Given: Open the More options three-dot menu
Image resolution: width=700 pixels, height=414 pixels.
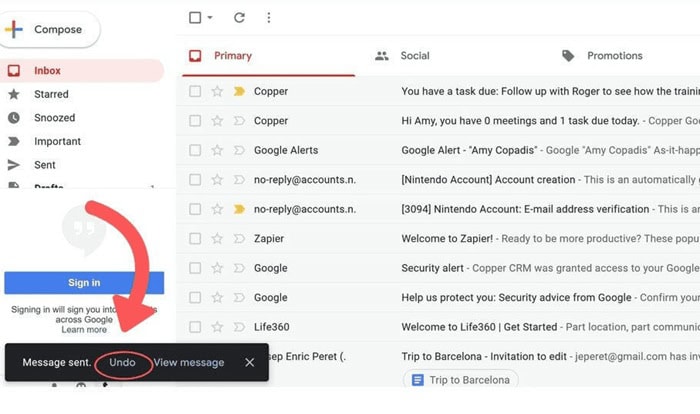Looking at the screenshot, I should tap(268, 18).
